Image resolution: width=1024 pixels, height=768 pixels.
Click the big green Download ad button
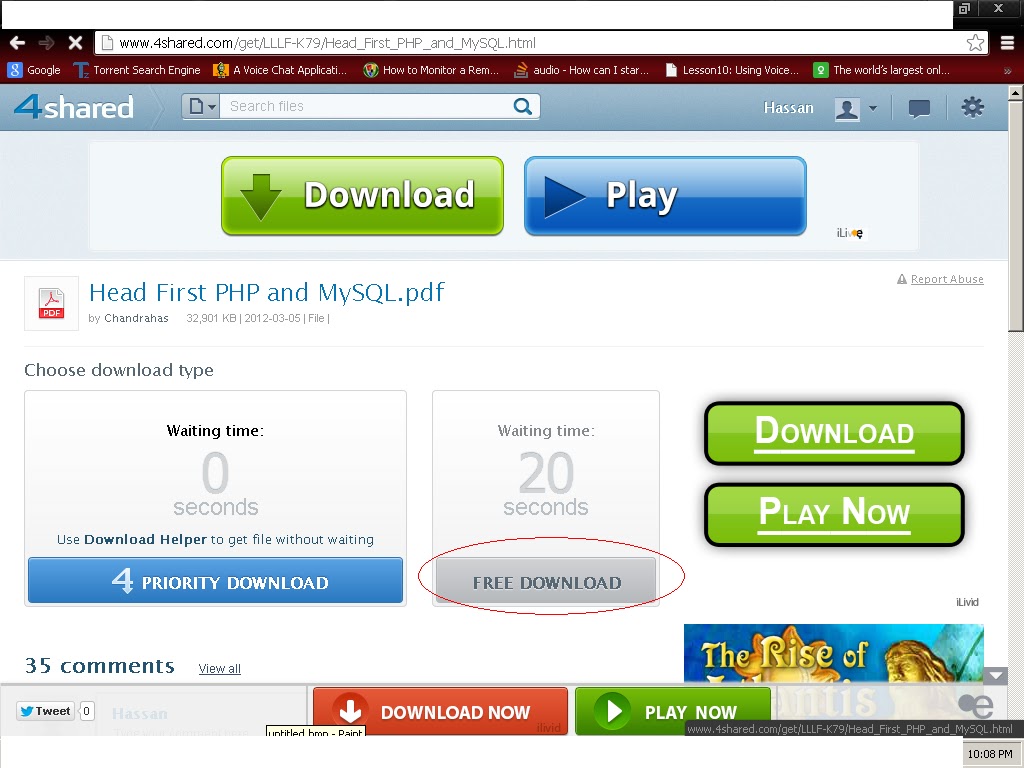pos(362,196)
